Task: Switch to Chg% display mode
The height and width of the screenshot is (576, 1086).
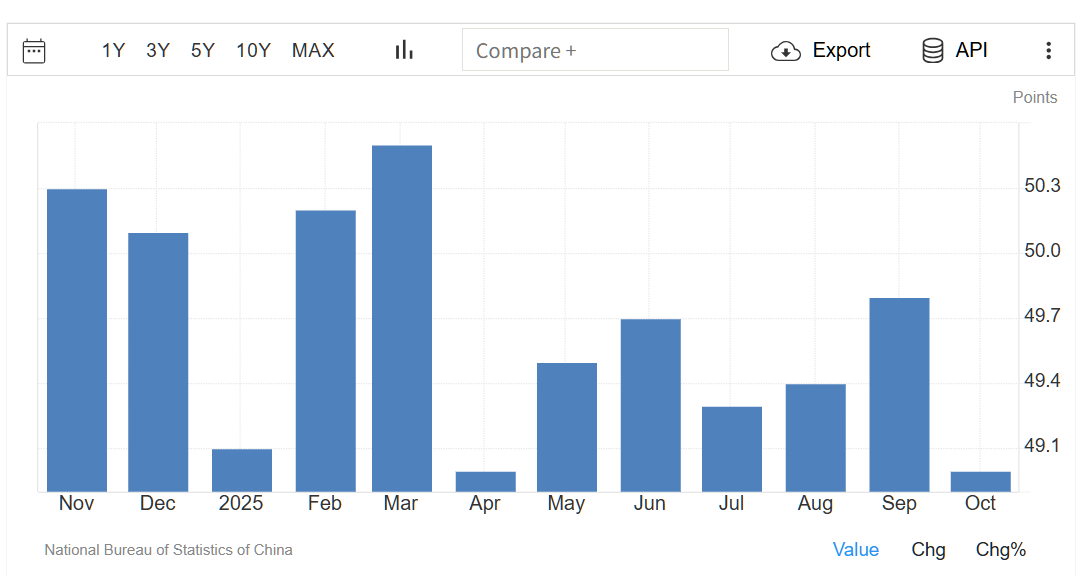Action: (x=1001, y=550)
